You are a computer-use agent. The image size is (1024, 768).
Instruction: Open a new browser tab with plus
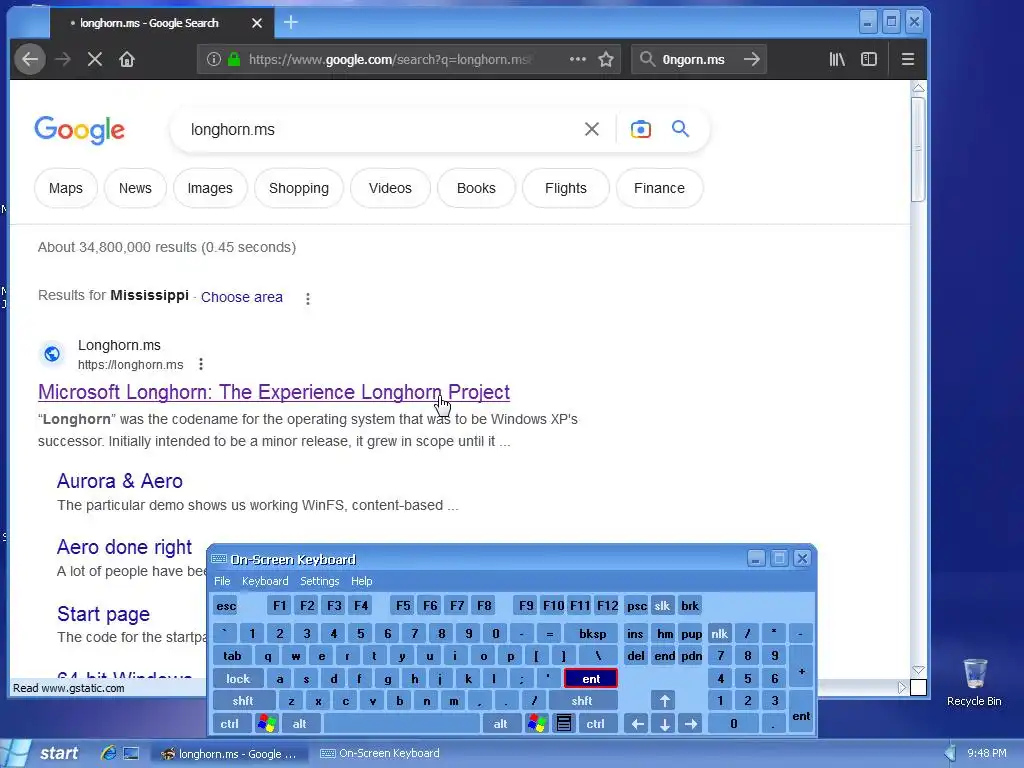click(x=291, y=22)
